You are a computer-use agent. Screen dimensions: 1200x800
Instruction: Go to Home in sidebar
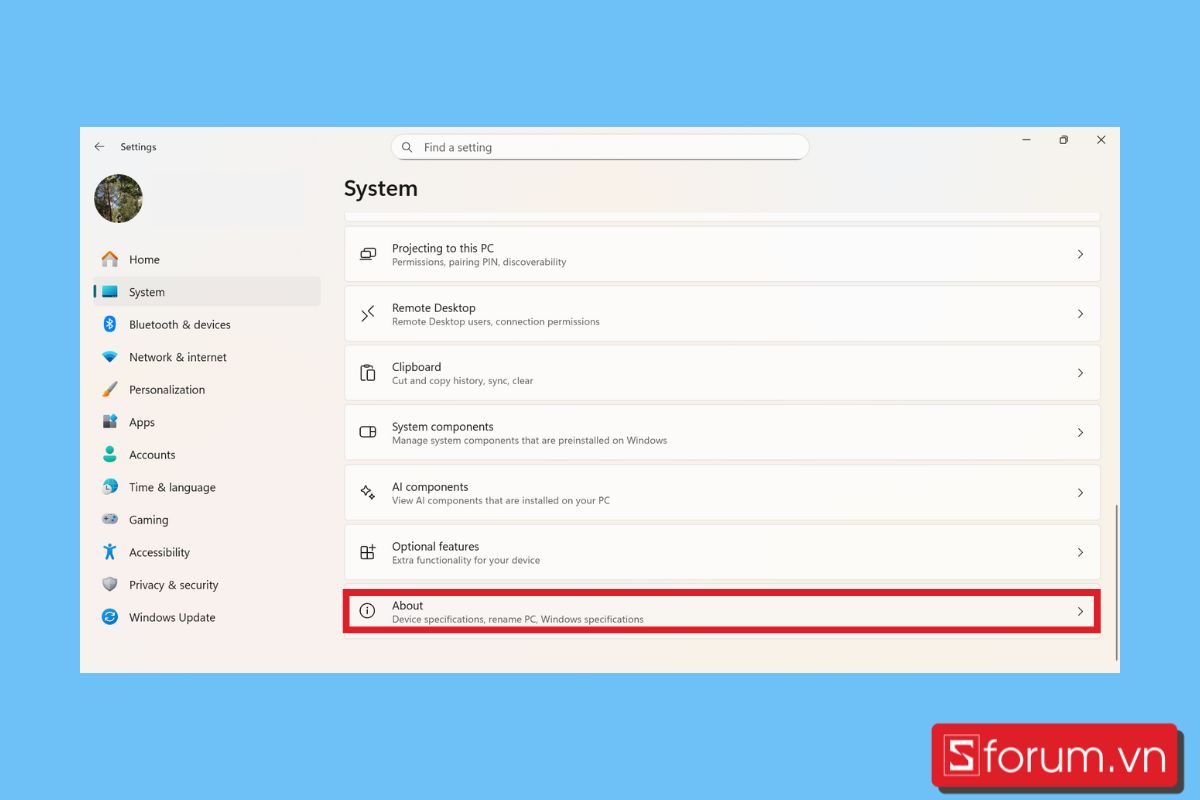click(144, 259)
